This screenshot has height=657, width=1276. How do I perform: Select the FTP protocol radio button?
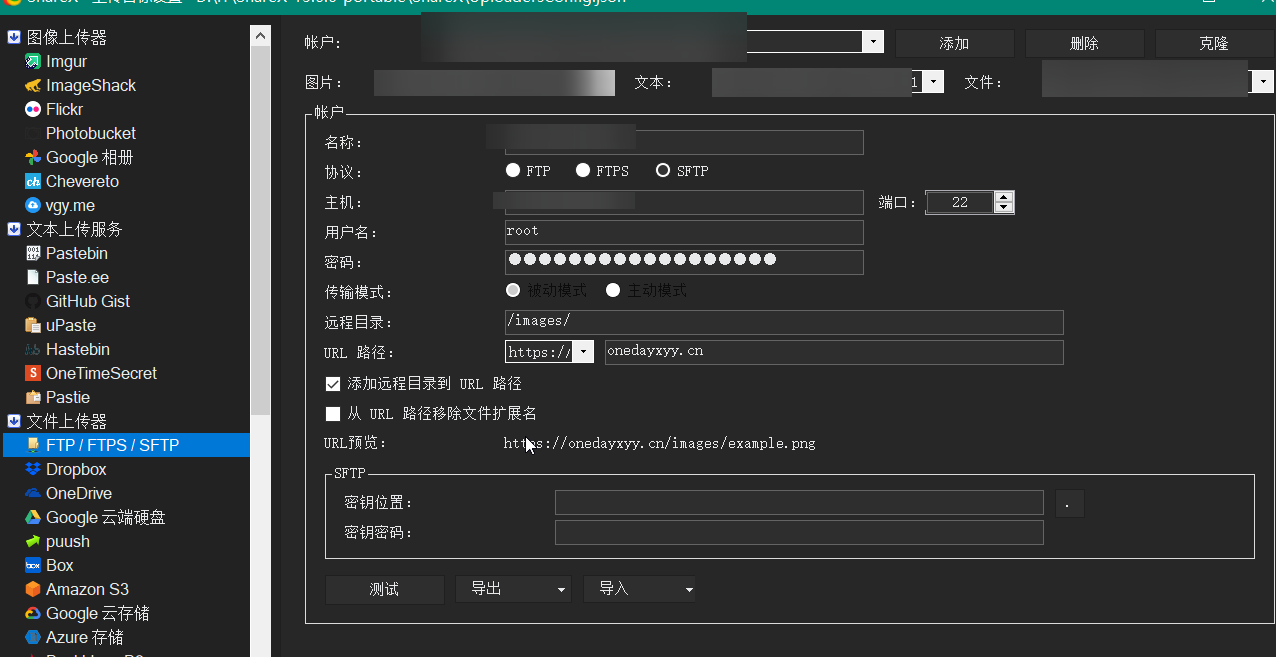(513, 171)
